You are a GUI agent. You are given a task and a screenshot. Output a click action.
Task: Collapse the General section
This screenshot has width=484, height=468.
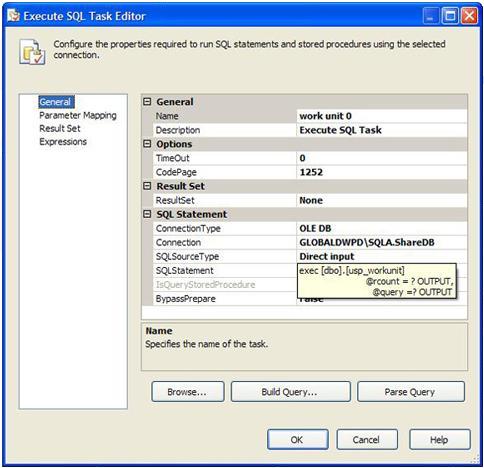(x=147, y=102)
